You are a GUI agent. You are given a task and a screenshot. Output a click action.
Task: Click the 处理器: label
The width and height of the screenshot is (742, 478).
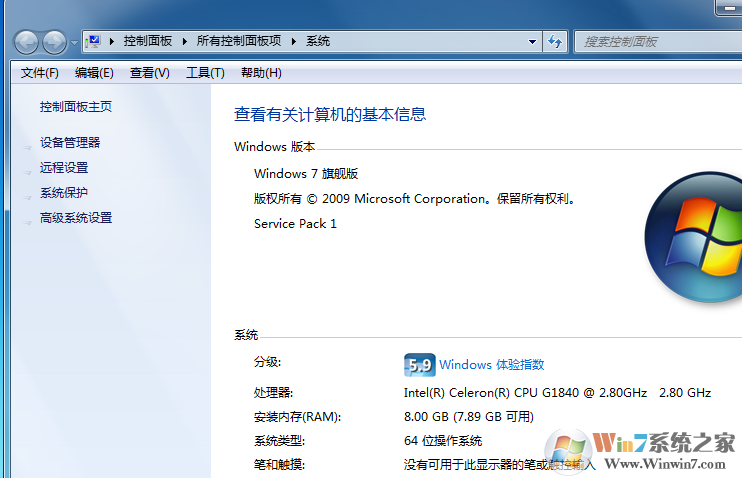pyautogui.click(x=274, y=393)
